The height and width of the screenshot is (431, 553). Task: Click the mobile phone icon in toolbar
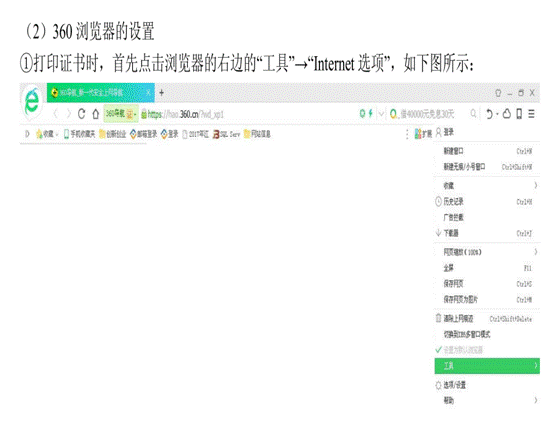[x=519, y=114]
